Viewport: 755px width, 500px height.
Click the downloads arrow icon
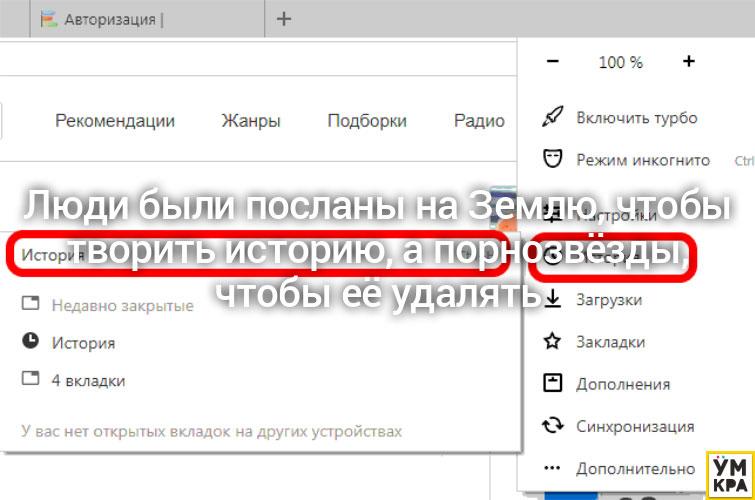(552, 298)
